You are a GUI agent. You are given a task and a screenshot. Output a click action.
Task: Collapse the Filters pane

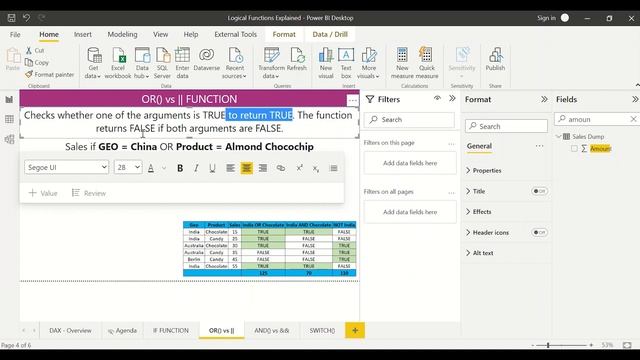point(452,98)
